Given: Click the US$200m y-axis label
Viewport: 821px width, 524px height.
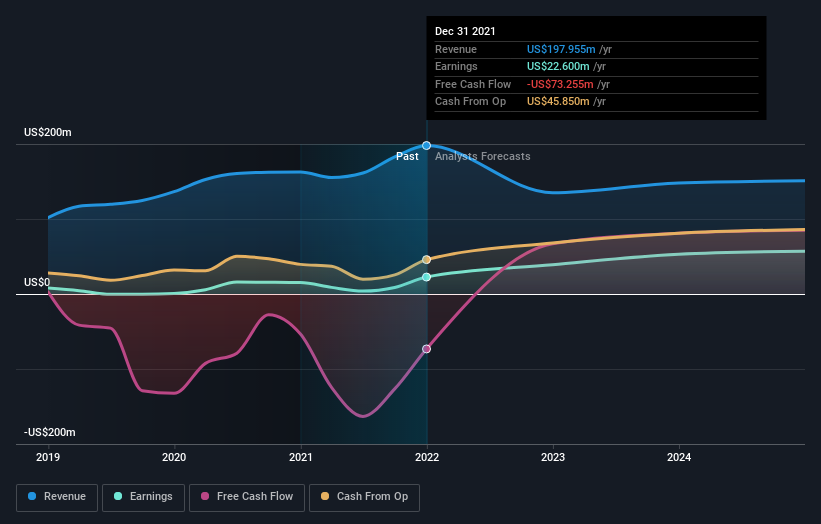Looking at the screenshot, I should (48, 132).
